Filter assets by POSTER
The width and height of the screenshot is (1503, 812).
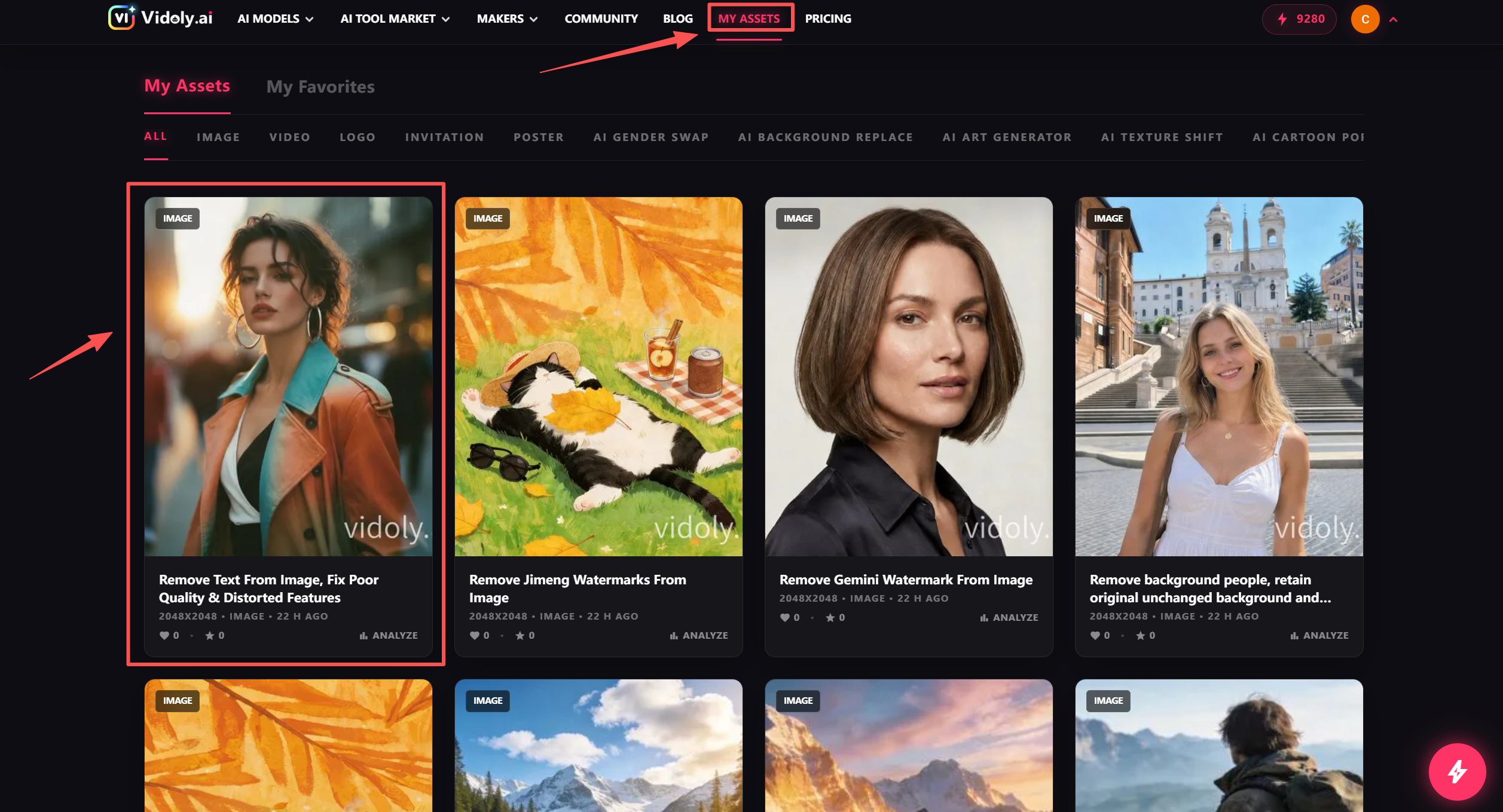538,137
